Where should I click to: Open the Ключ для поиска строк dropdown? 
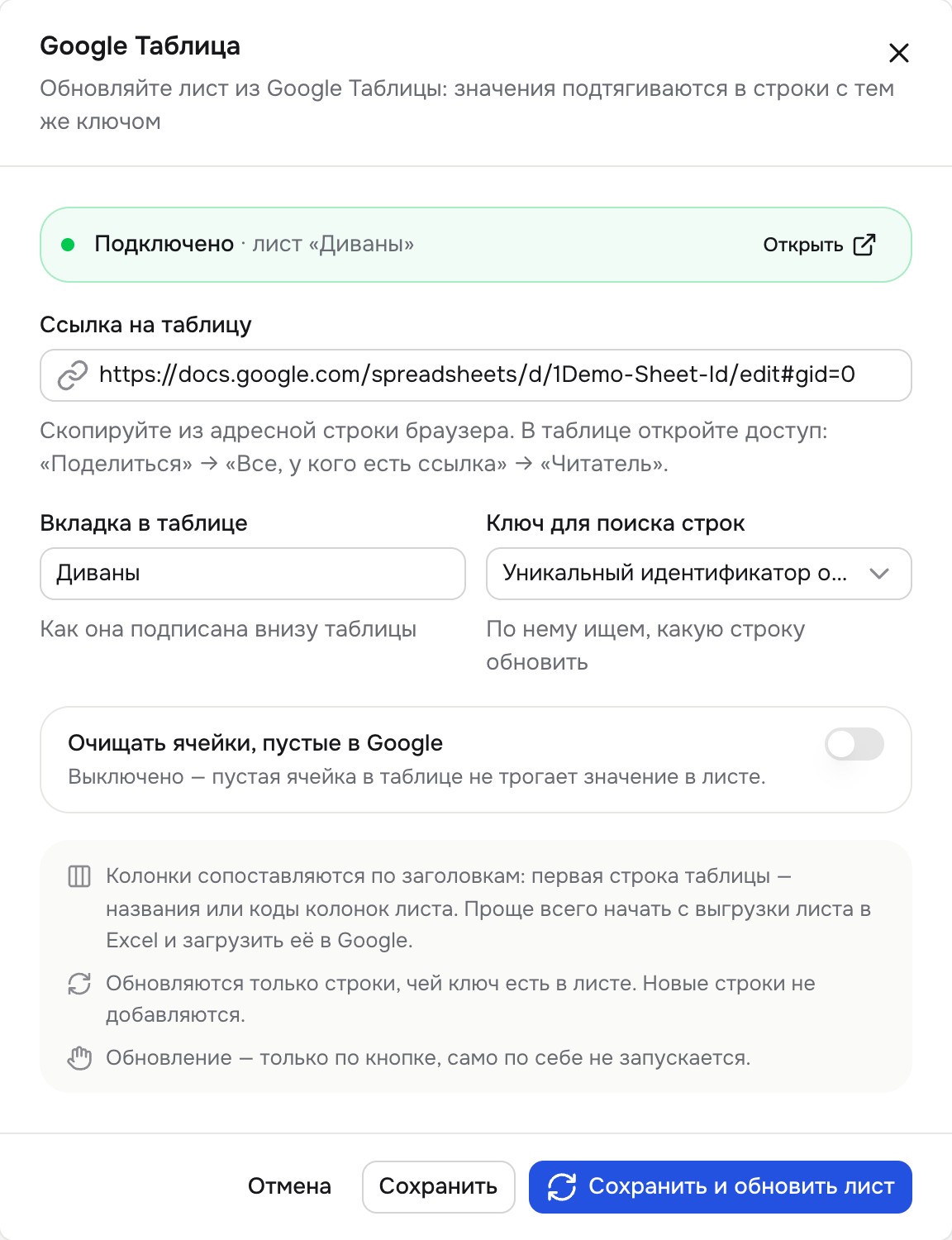pyautogui.click(x=699, y=574)
